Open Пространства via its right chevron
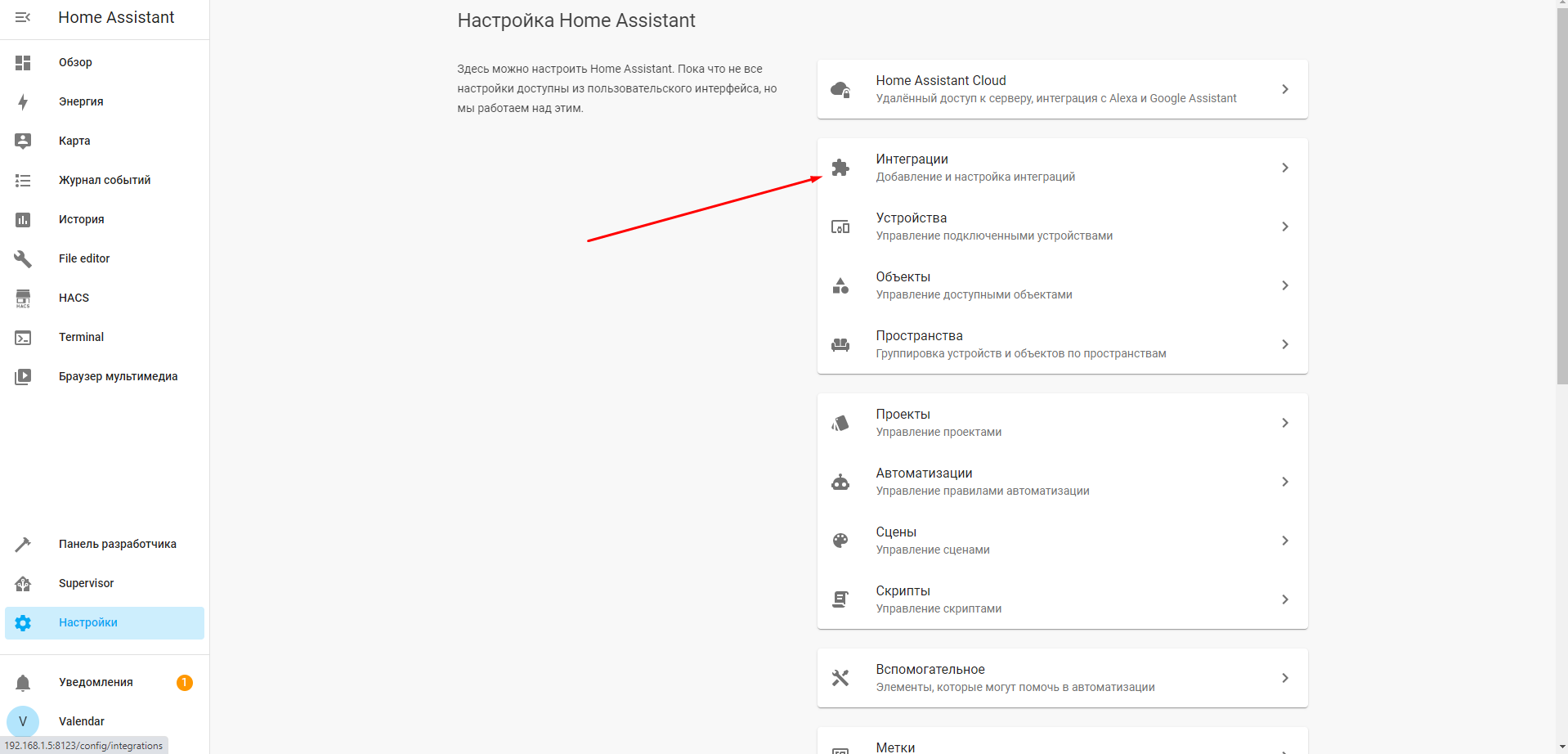1568x754 pixels. pos(1285,344)
